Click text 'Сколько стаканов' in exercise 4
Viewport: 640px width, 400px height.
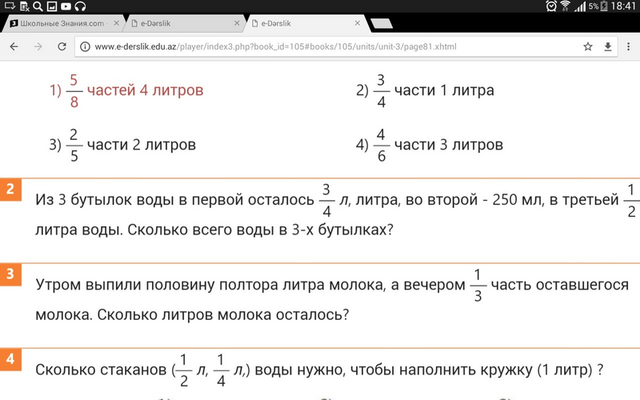(x=101, y=370)
